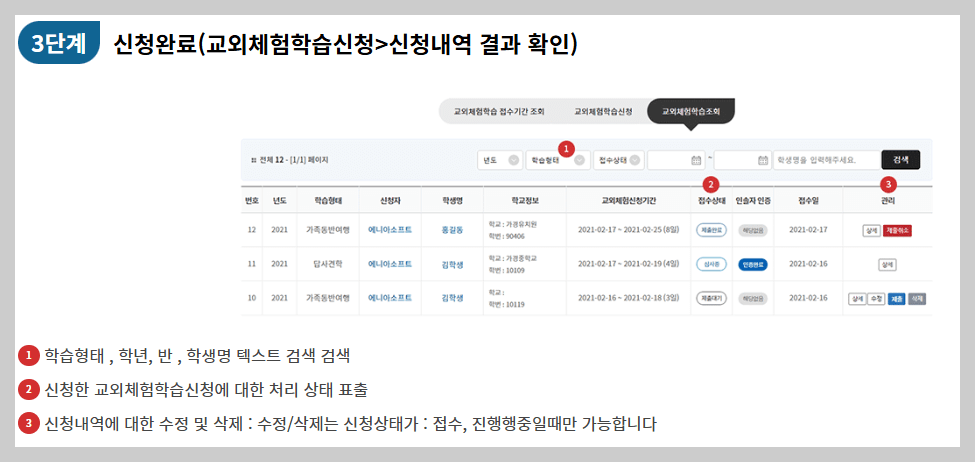
Task: Click the 제출대기 status badge
Action: [x=711, y=298]
